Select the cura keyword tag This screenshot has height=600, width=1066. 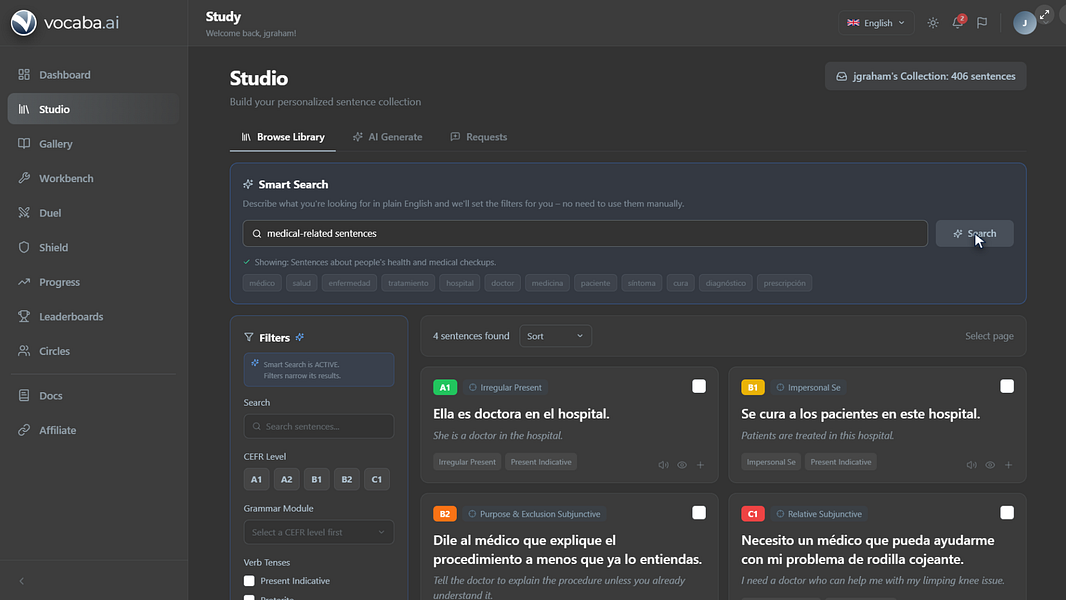681,283
